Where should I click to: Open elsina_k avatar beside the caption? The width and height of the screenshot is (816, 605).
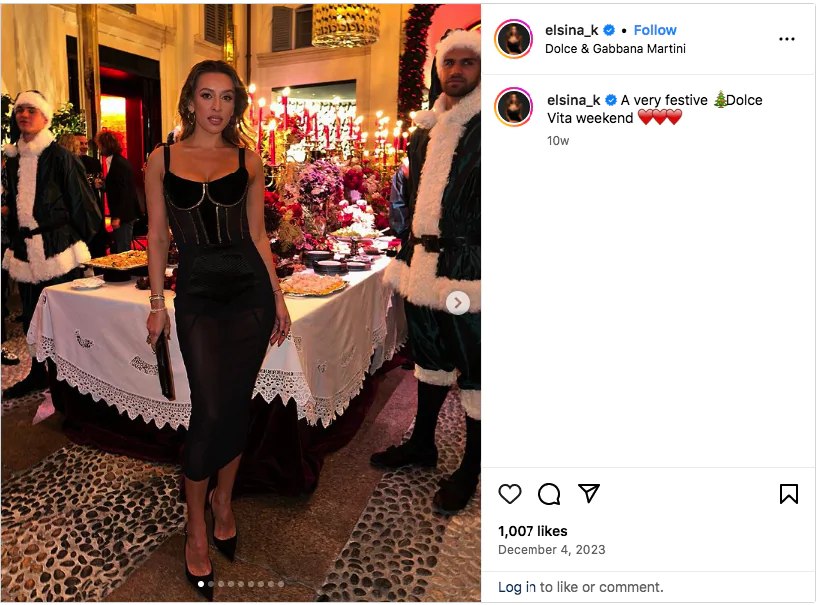click(514, 107)
